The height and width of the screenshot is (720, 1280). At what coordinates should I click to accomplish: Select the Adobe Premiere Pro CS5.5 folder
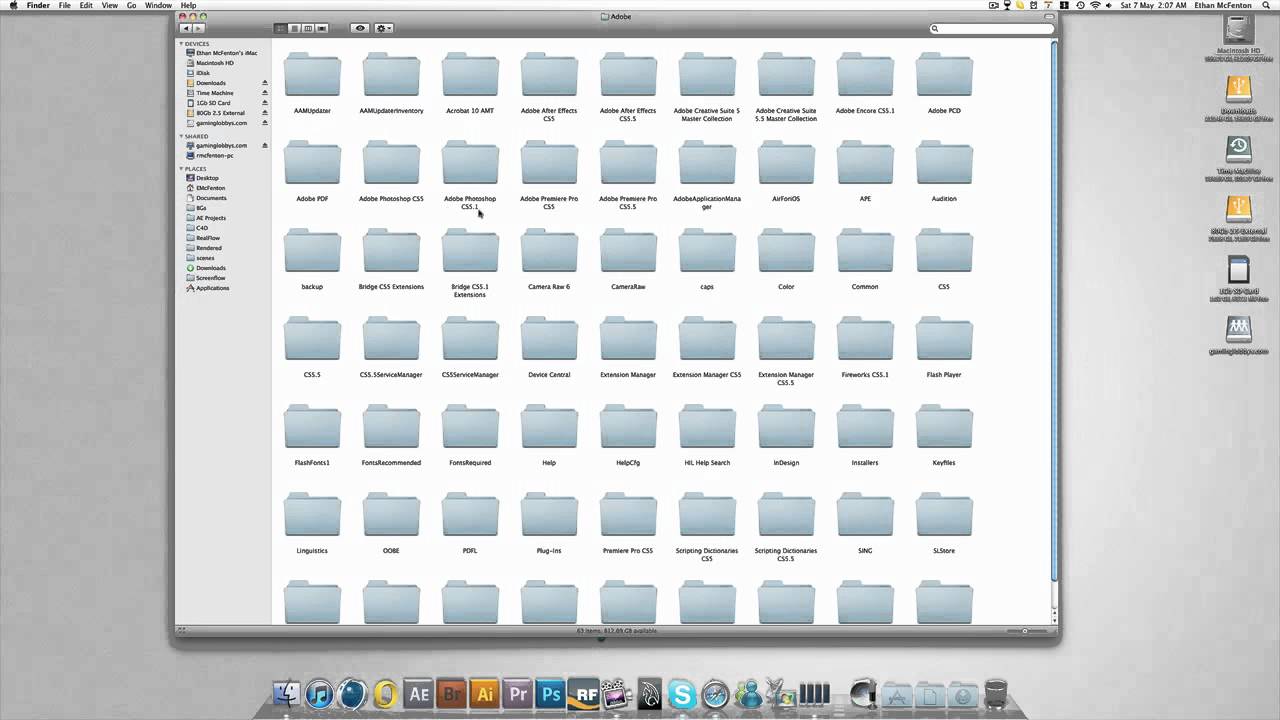[628, 163]
